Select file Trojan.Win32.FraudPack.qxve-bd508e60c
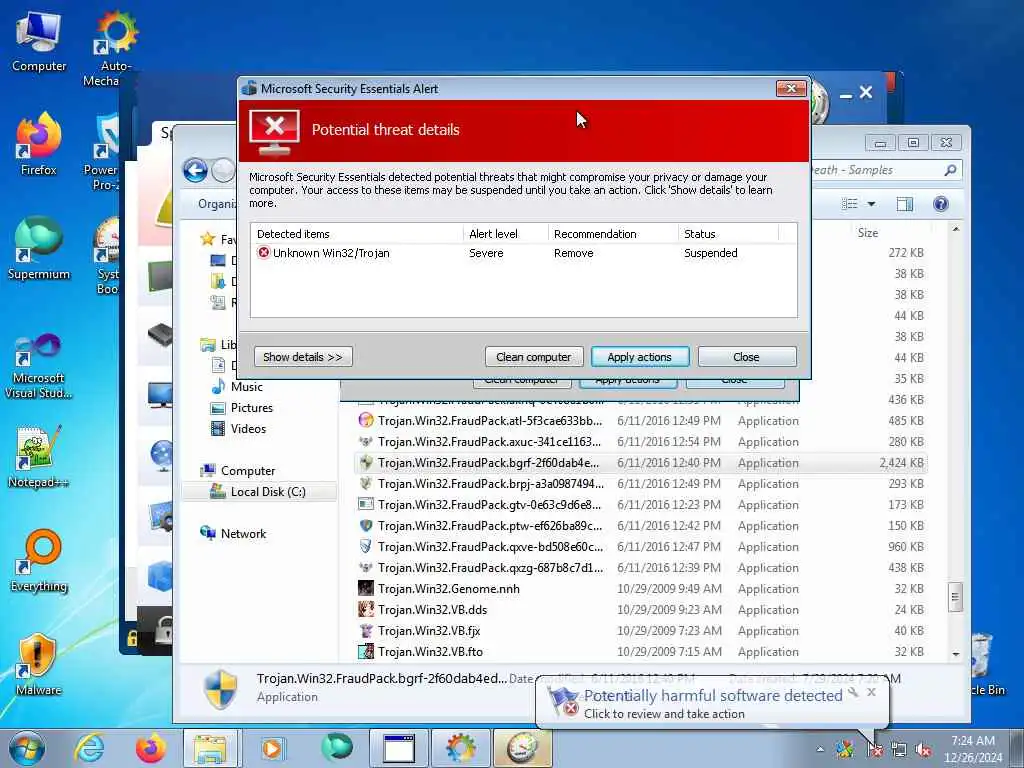The width and height of the screenshot is (1024, 768). point(640,546)
